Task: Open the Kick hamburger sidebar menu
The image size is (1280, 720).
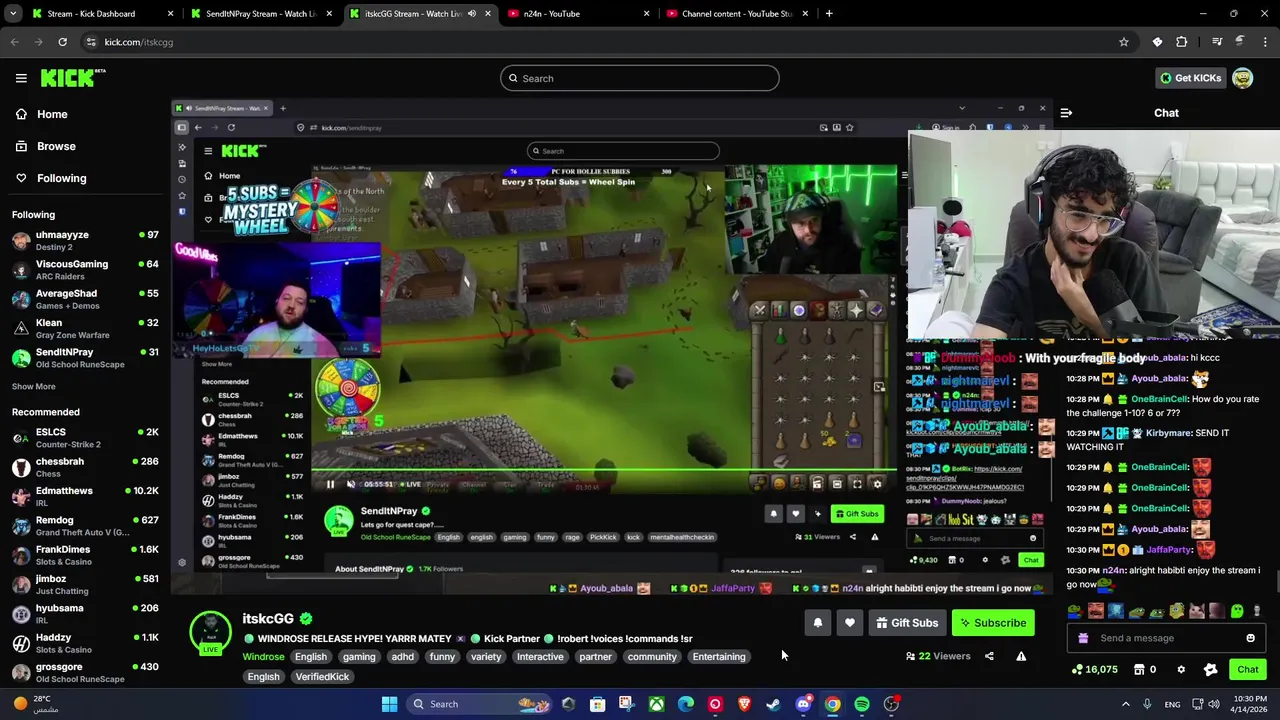Action: coord(21,78)
